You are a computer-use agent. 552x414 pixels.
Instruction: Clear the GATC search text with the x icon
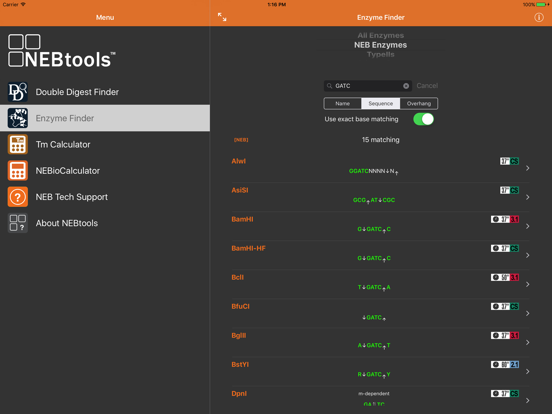point(406,86)
